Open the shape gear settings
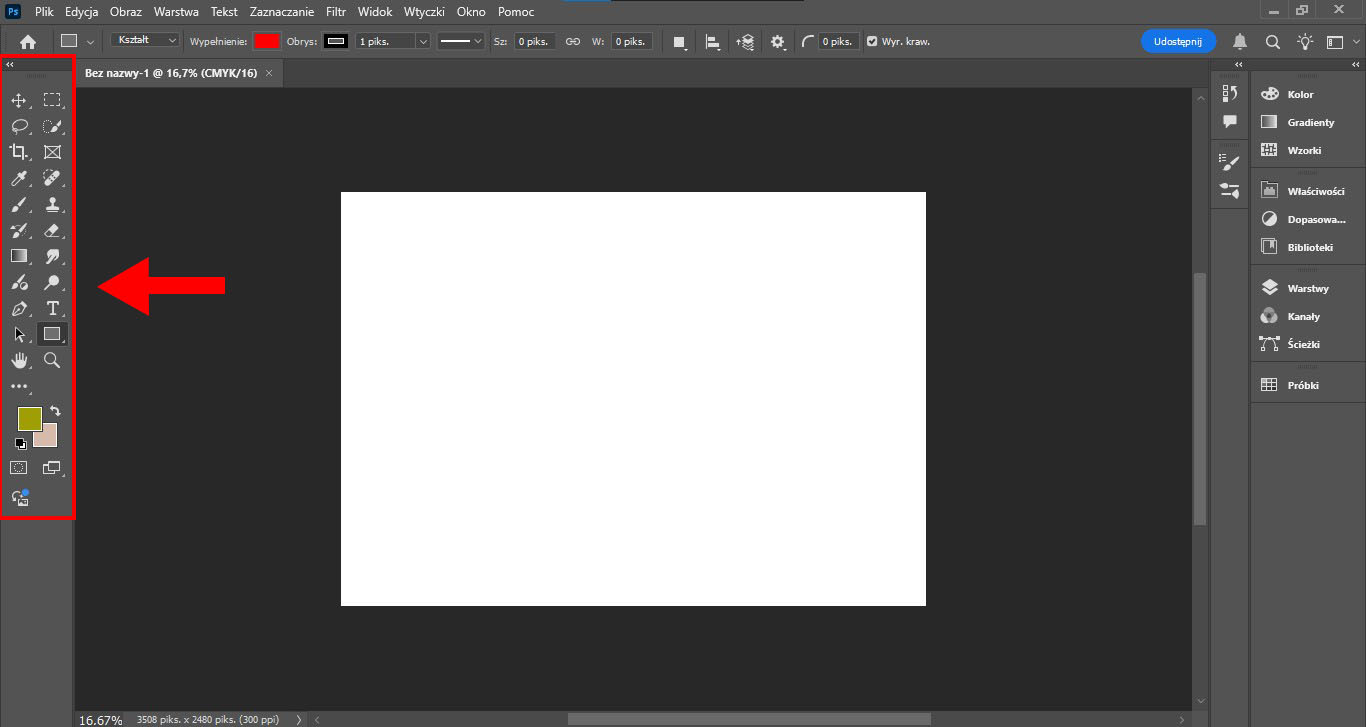Viewport: 1366px width, 727px height. [778, 42]
